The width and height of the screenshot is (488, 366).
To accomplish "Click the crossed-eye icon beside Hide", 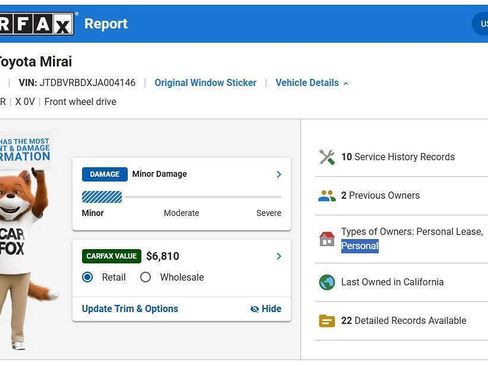I will point(254,309).
